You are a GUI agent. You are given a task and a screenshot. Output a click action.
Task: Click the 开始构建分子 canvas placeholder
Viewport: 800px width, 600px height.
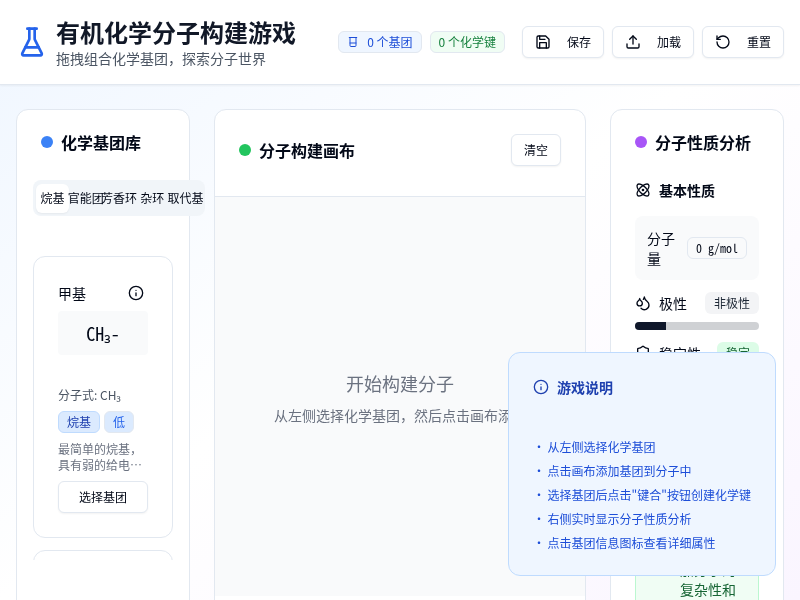399,384
